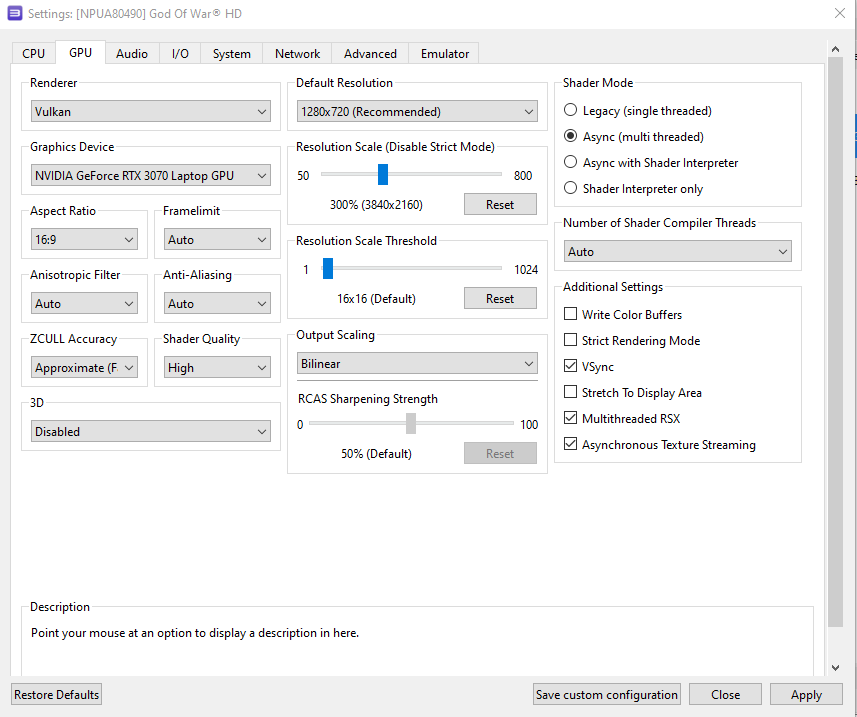Image resolution: width=857 pixels, height=717 pixels.
Task: Choose Async with Shader Interpreter
Action: coord(571,163)
